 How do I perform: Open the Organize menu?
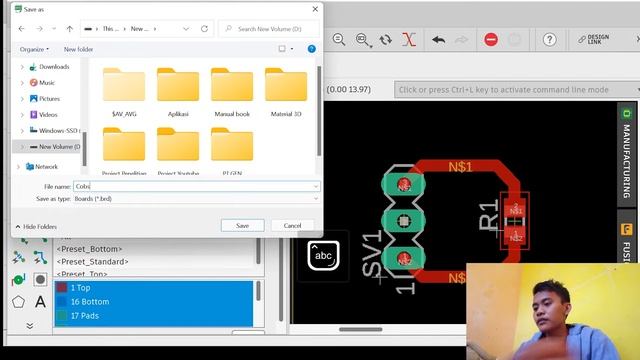coord(34,49)
